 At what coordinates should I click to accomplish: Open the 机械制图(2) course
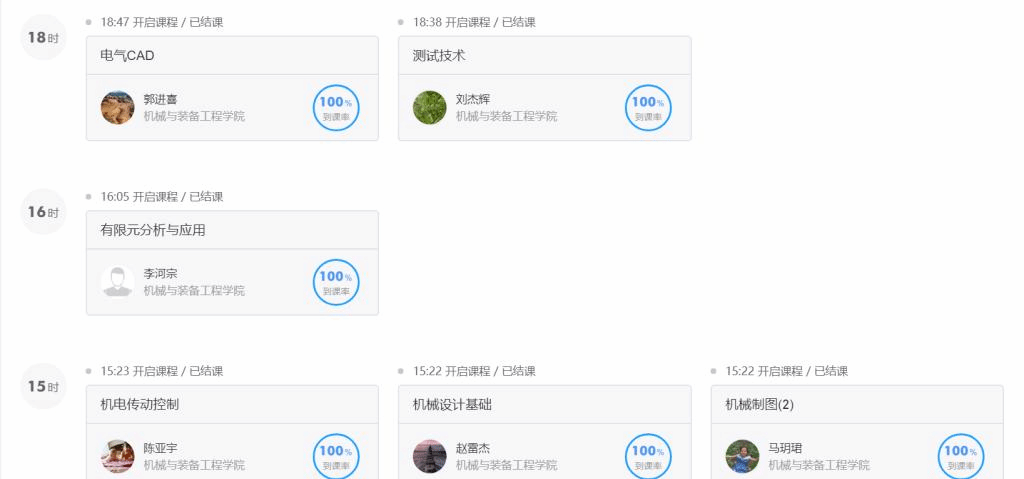click(x=759, y=405)
